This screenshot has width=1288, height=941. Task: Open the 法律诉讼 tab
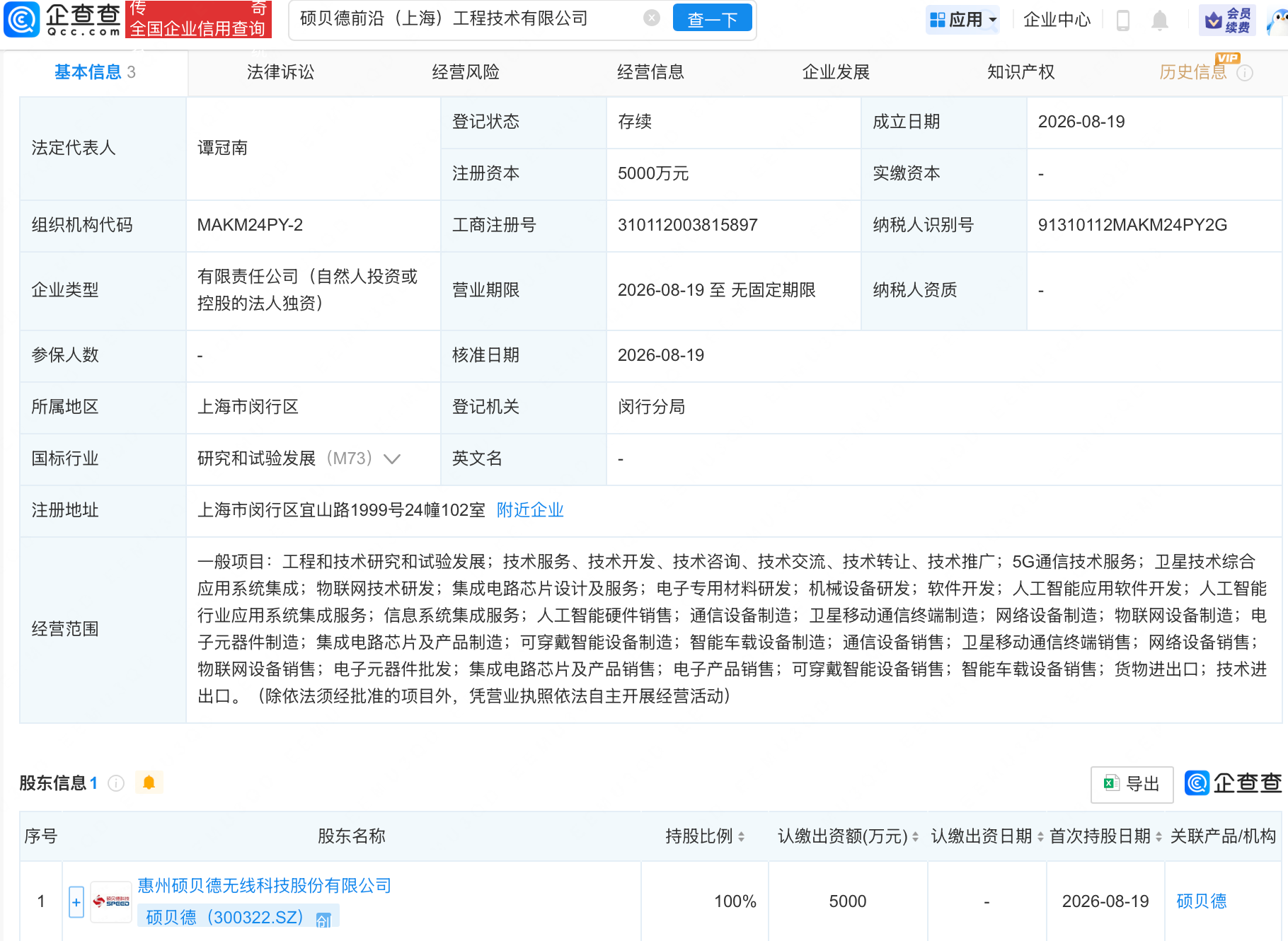point(280,72)
